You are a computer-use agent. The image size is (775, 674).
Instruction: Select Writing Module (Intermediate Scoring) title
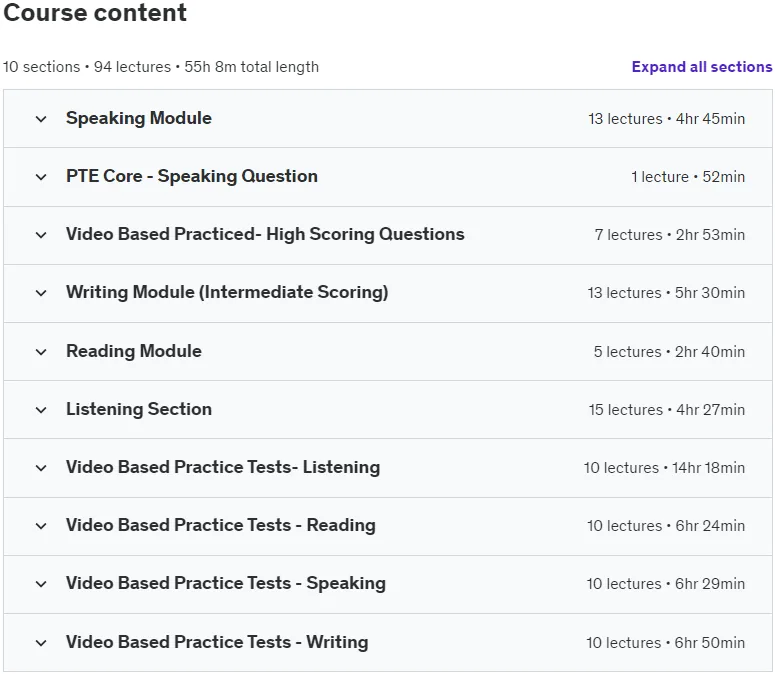227,292
